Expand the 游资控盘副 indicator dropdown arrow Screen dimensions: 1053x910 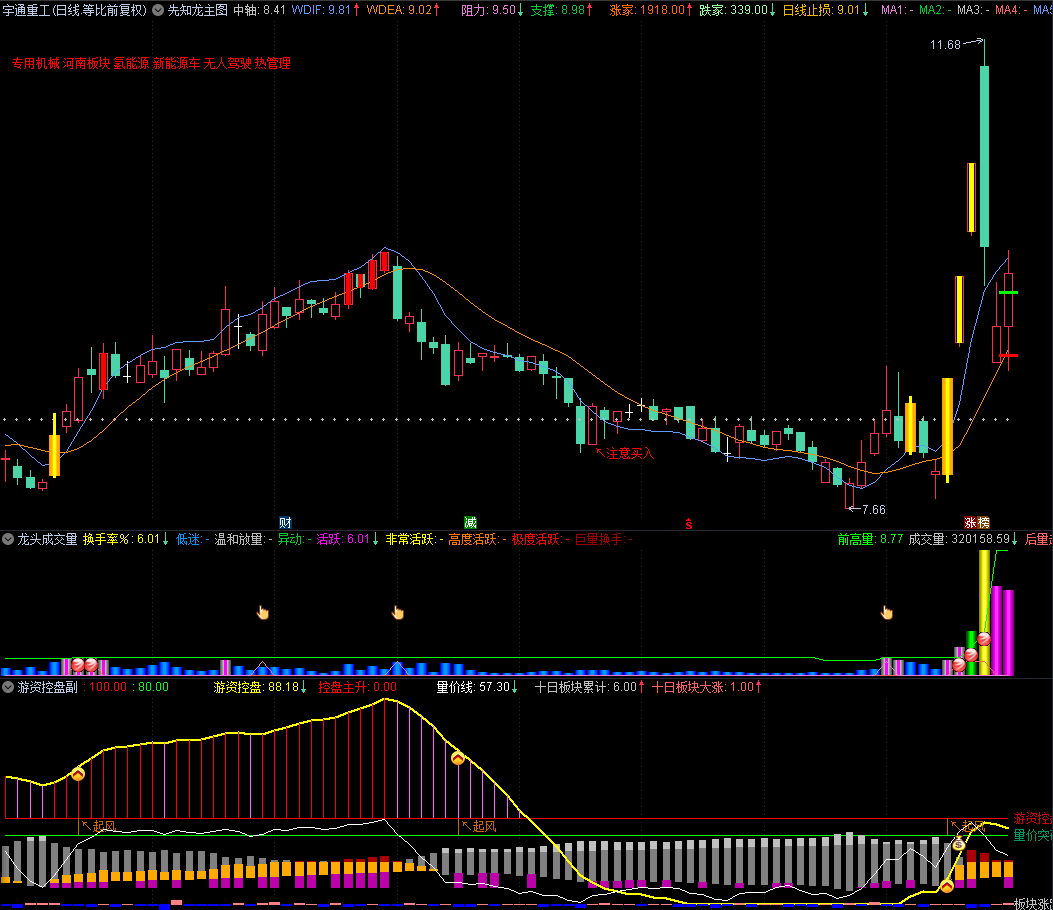(8, 687)
